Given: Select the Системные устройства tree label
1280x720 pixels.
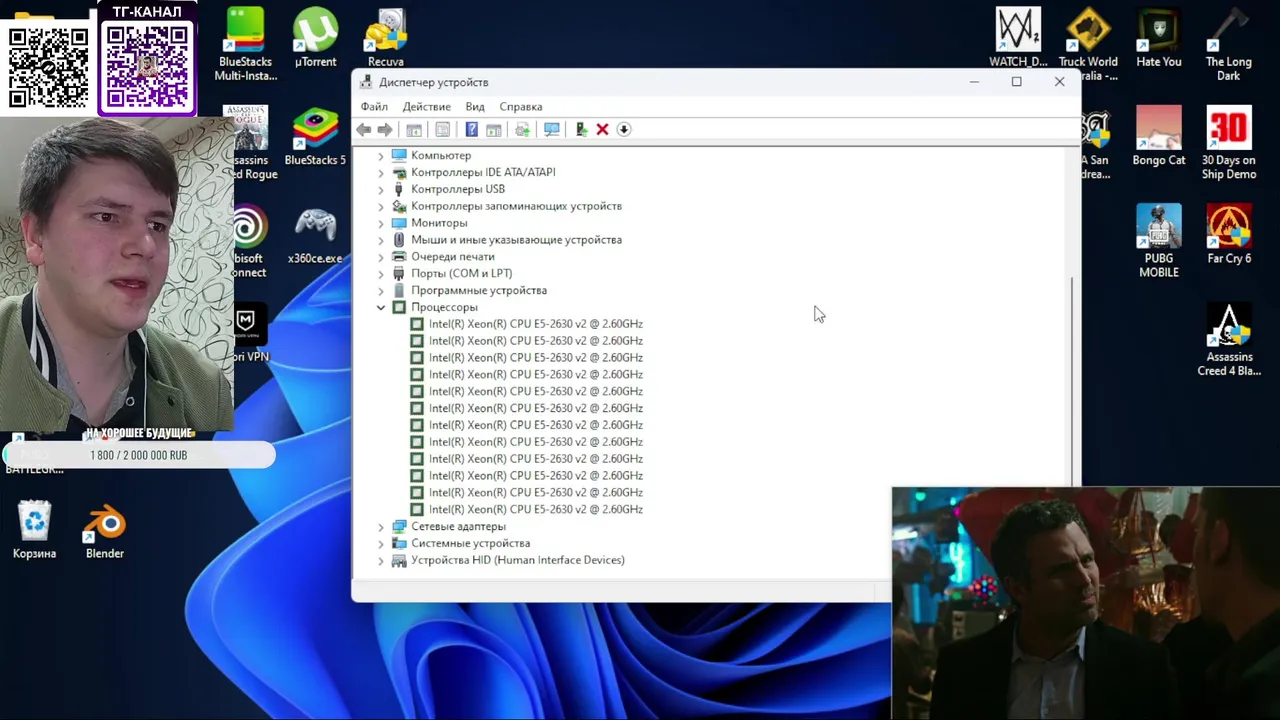Looking at the screenshot, I should 470,543.
